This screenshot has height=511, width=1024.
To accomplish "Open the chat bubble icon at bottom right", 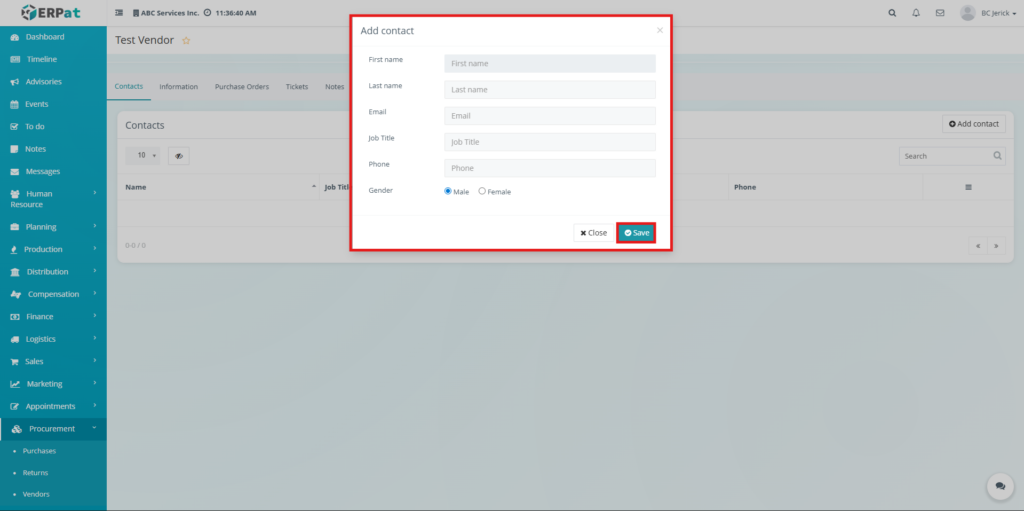I will pyautogui.click(x=1000, y=486).
